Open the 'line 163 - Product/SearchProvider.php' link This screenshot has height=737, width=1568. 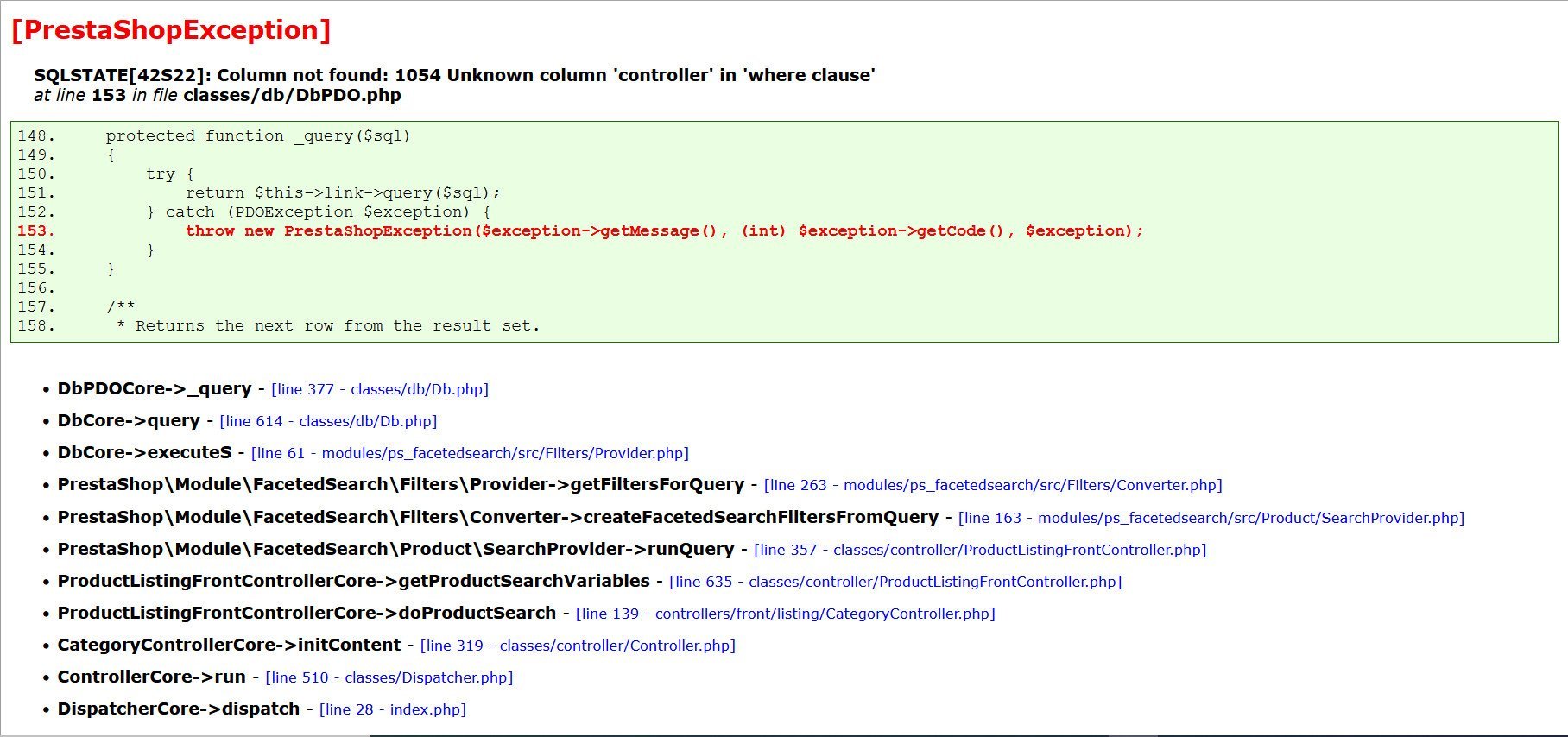1211,518
